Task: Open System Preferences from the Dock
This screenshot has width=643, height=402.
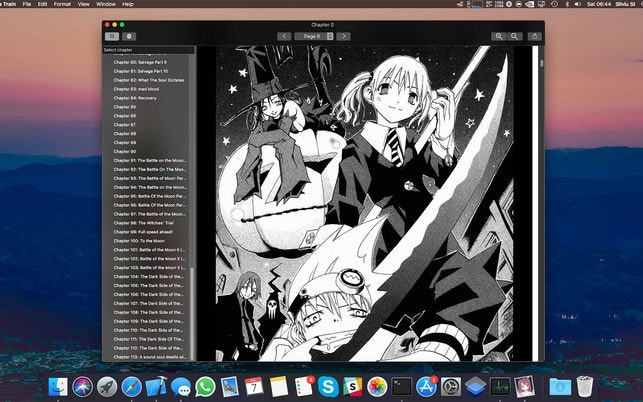Action: [451, 386]
